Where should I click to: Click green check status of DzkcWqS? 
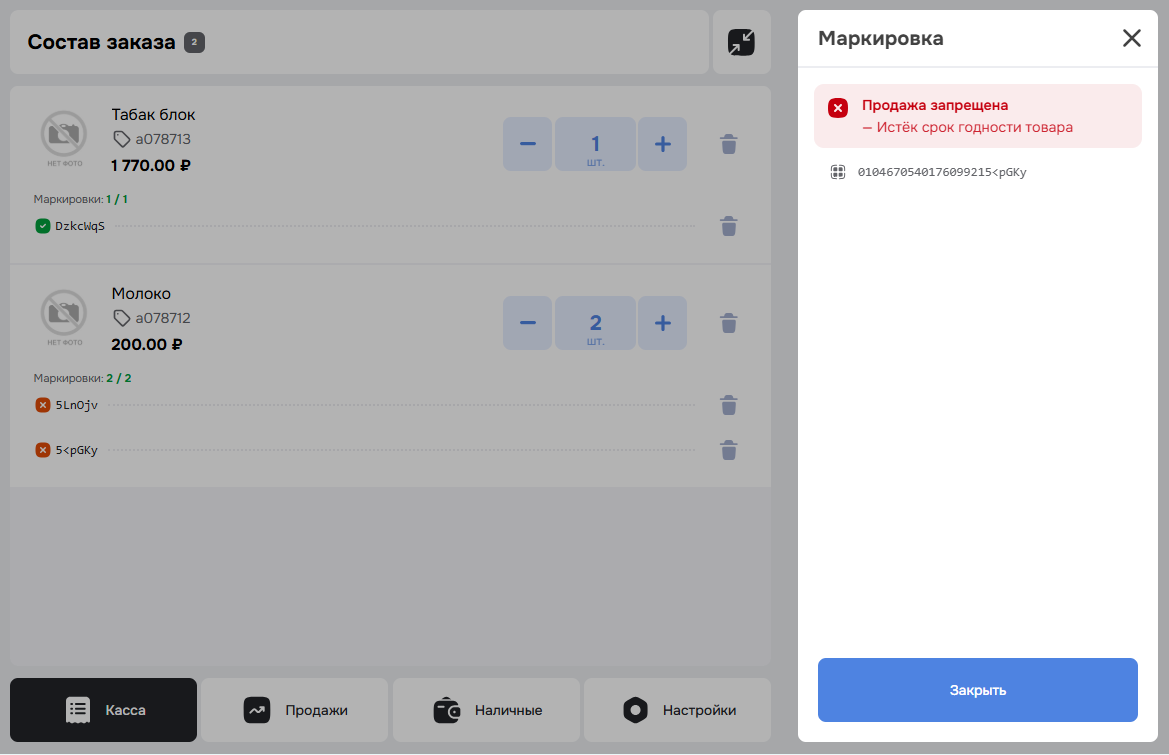point(43,226)
